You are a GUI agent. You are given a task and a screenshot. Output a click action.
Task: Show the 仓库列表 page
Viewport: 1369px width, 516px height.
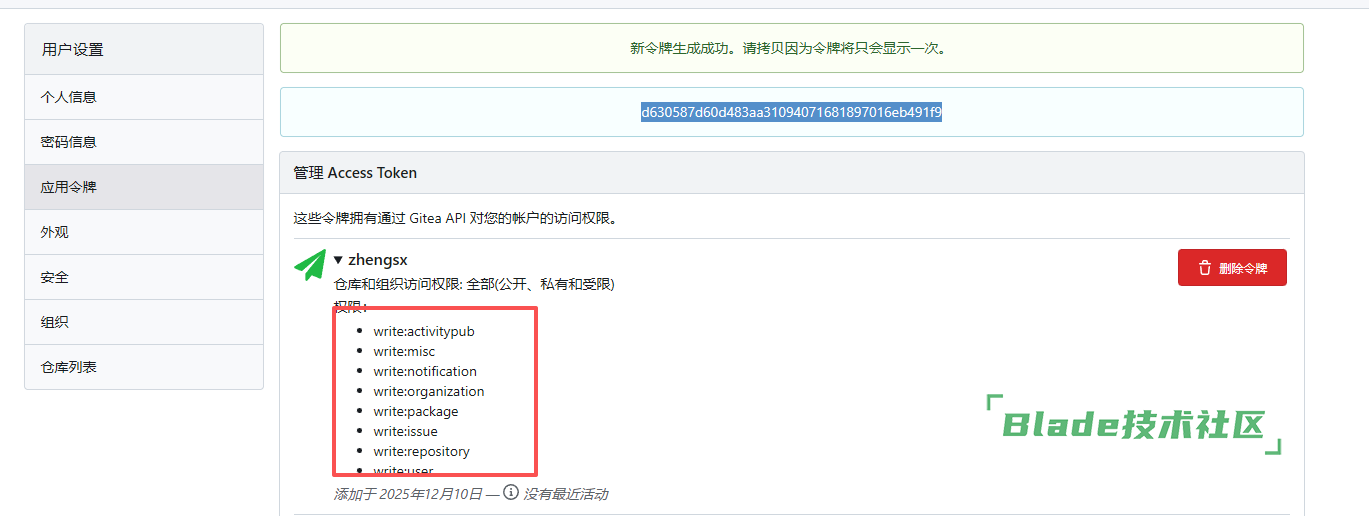point(68,367)
